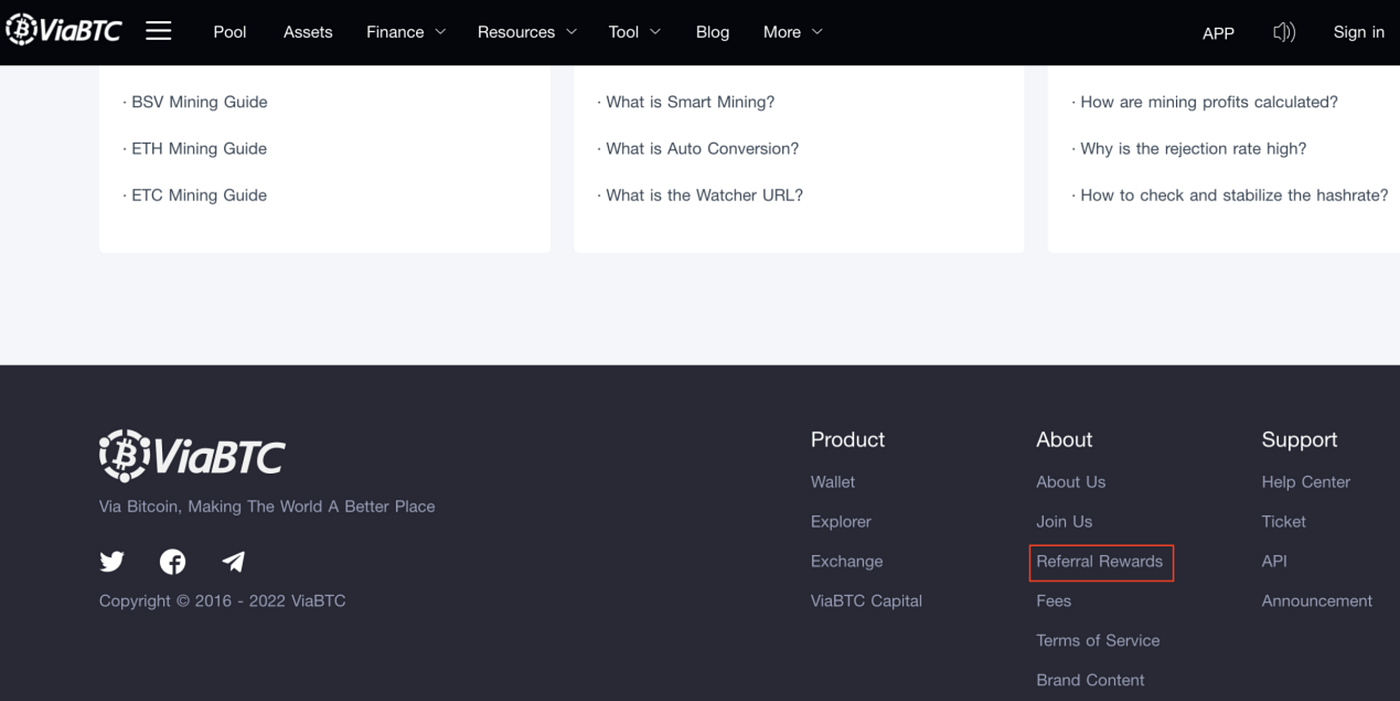The width and height of the screenshot is (1400, 701).
Task: Open Terms of Service link
Action: pyautogui.click(x=1098, y=641)
